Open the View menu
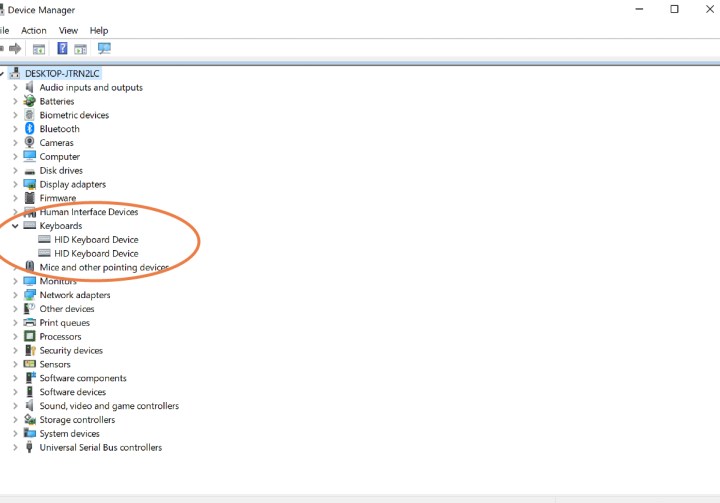This screenshot has width=720, height=503. tap(68, 31)
